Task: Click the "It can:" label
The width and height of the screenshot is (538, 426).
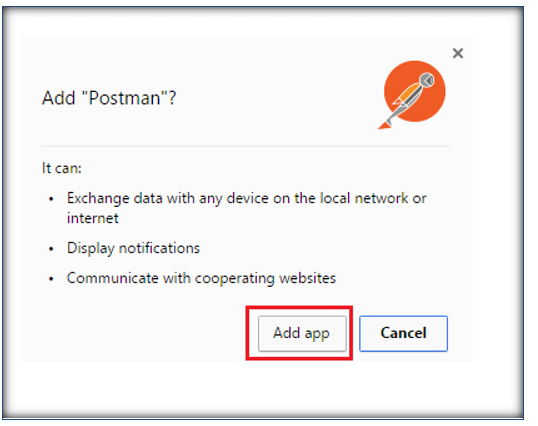Action: point(62,168)
